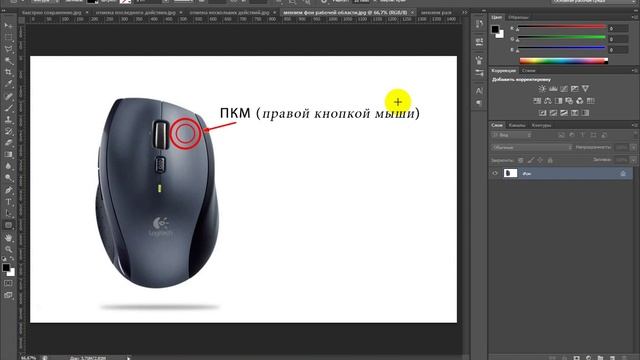Click the red R slider
Image resolution: width=640 pixels, height=360 pixels.
click(562, 27)
